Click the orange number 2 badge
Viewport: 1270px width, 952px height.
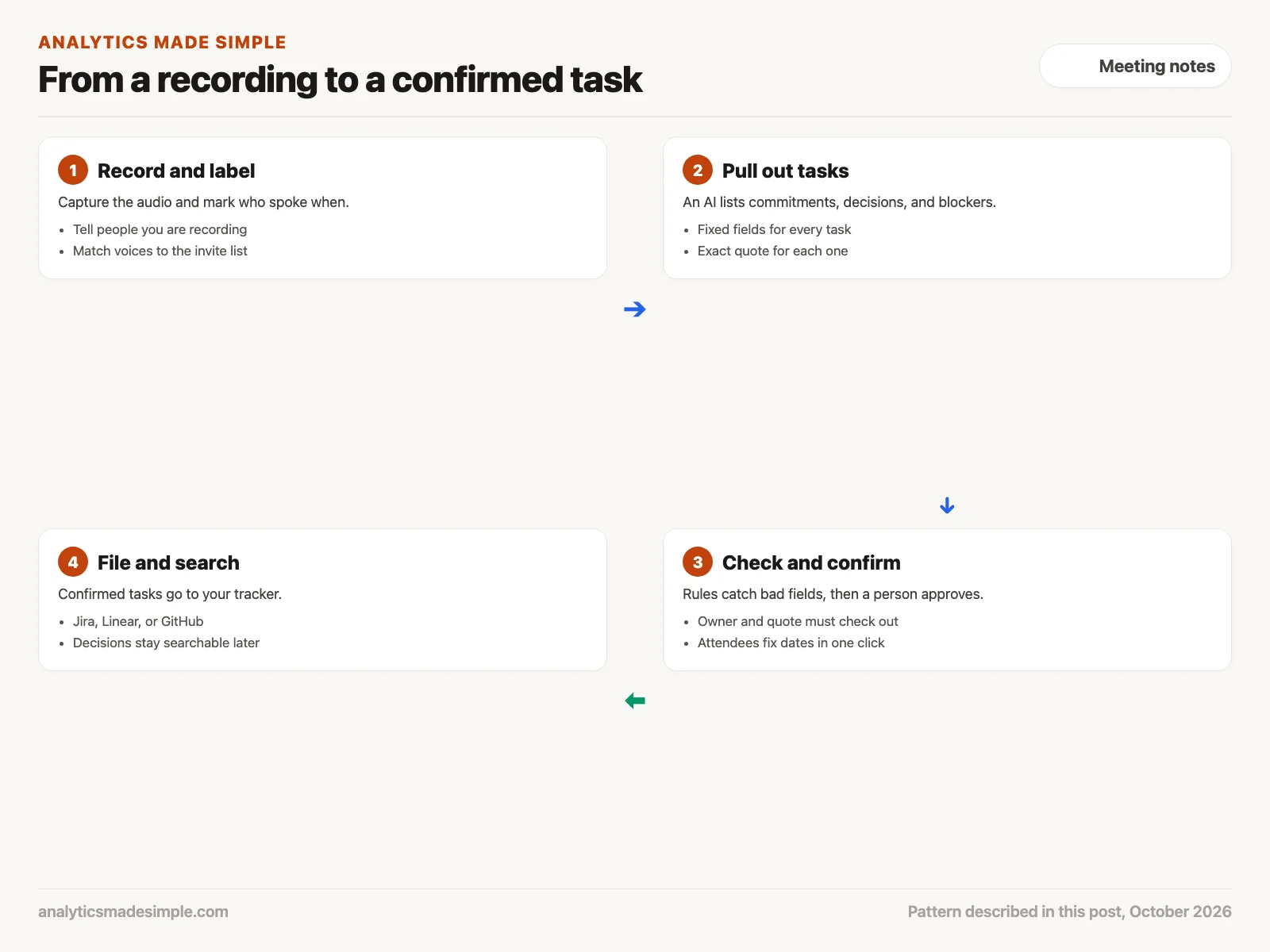pyautogui.click(x=698, y=171)
